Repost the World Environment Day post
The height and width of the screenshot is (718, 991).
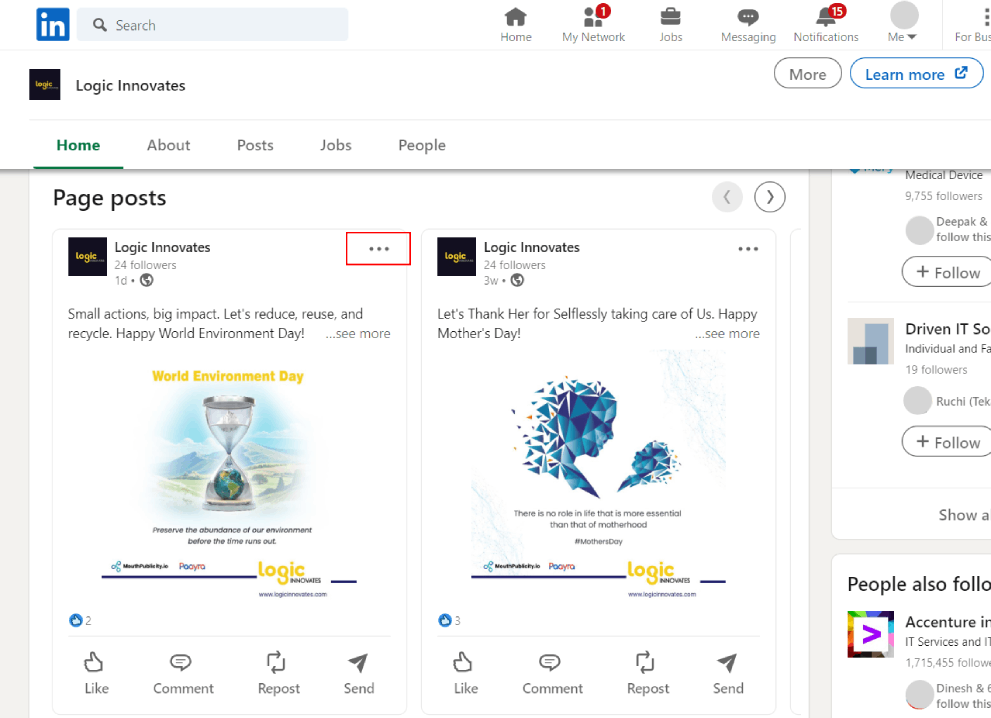click(x=278, y=674)
